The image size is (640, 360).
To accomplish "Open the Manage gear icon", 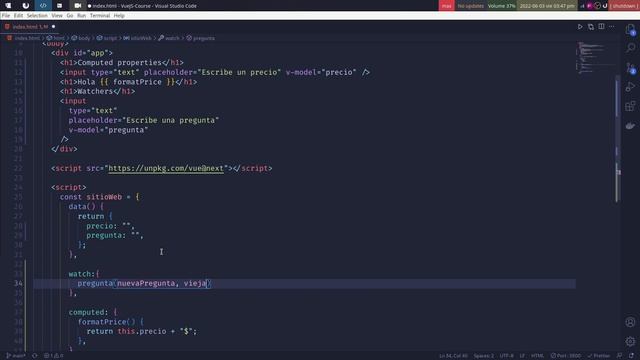I will (x=630, y=341).
